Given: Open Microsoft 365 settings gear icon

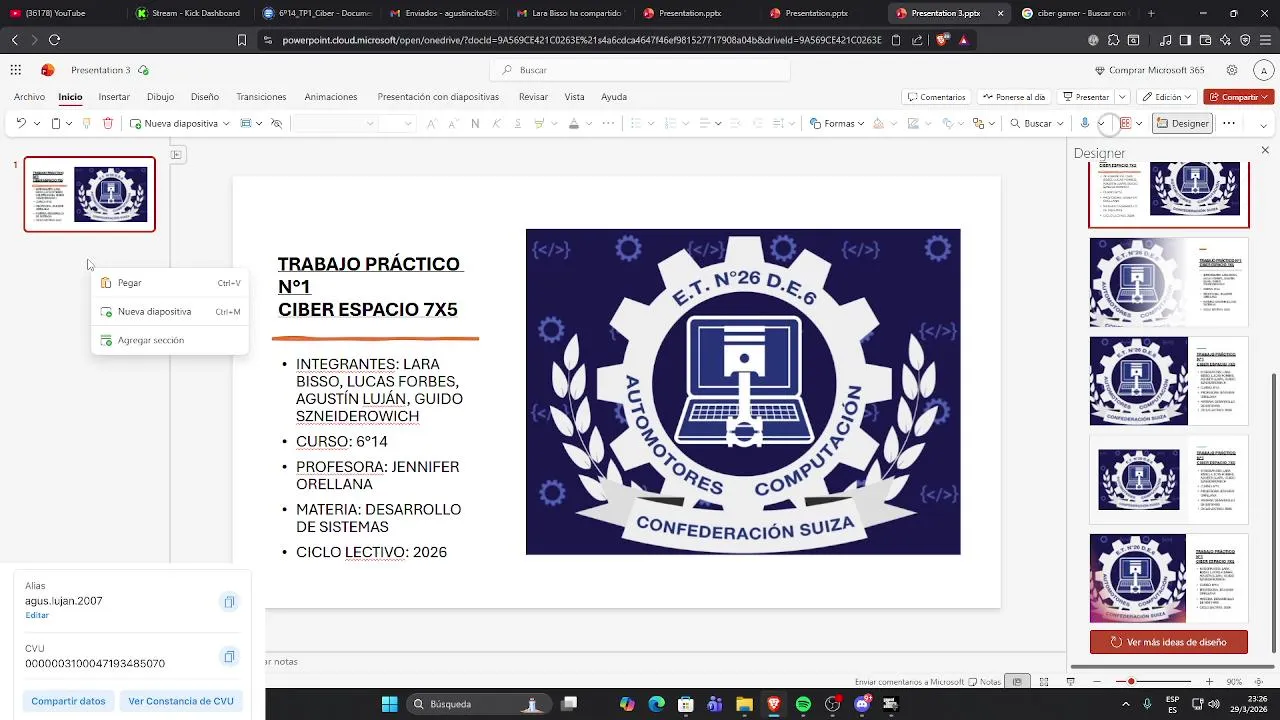Looking at the screenshot, I should click(x=1232, y=70).
